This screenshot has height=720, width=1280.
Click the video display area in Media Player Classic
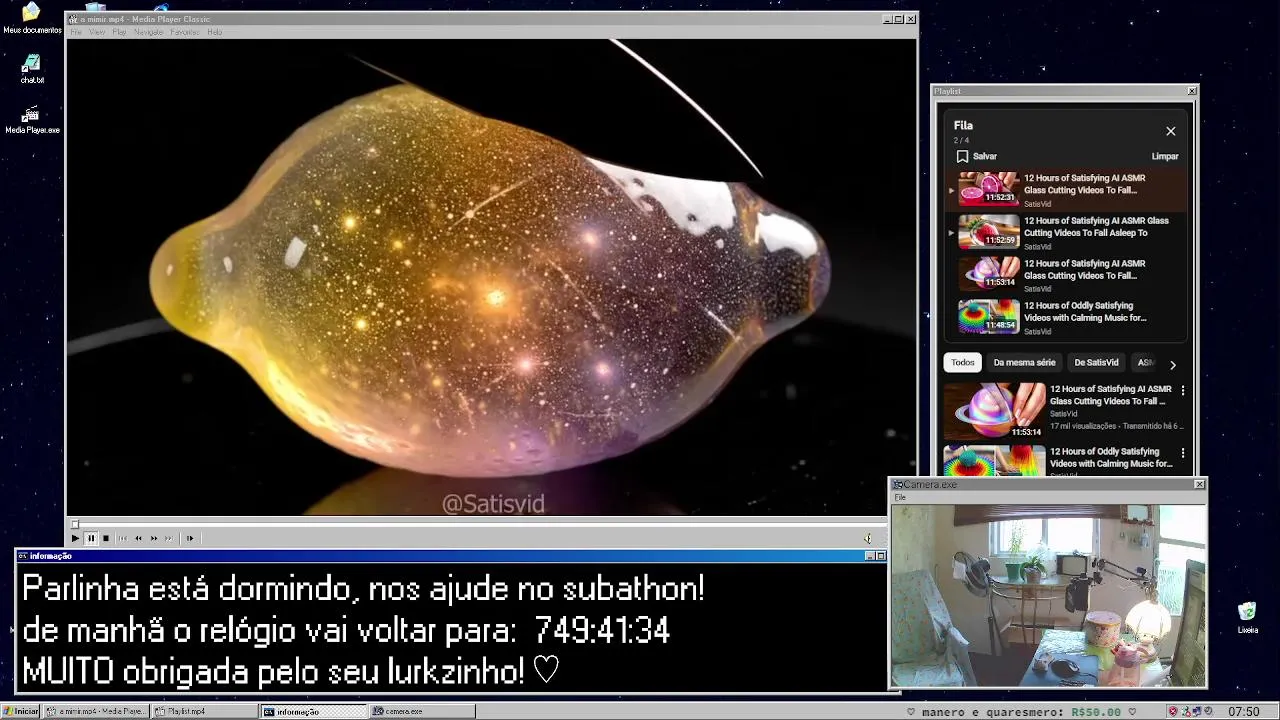[491, 277]
